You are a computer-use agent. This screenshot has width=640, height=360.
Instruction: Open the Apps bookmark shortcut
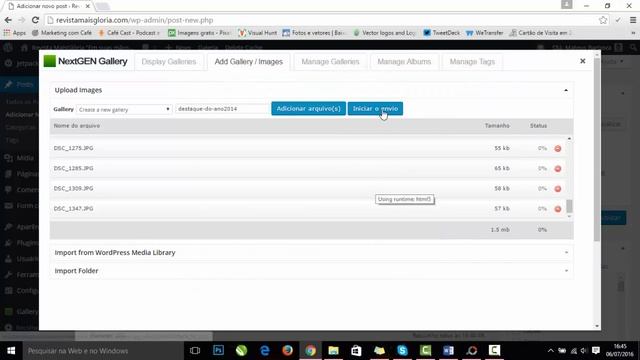(x=15, y=33)
